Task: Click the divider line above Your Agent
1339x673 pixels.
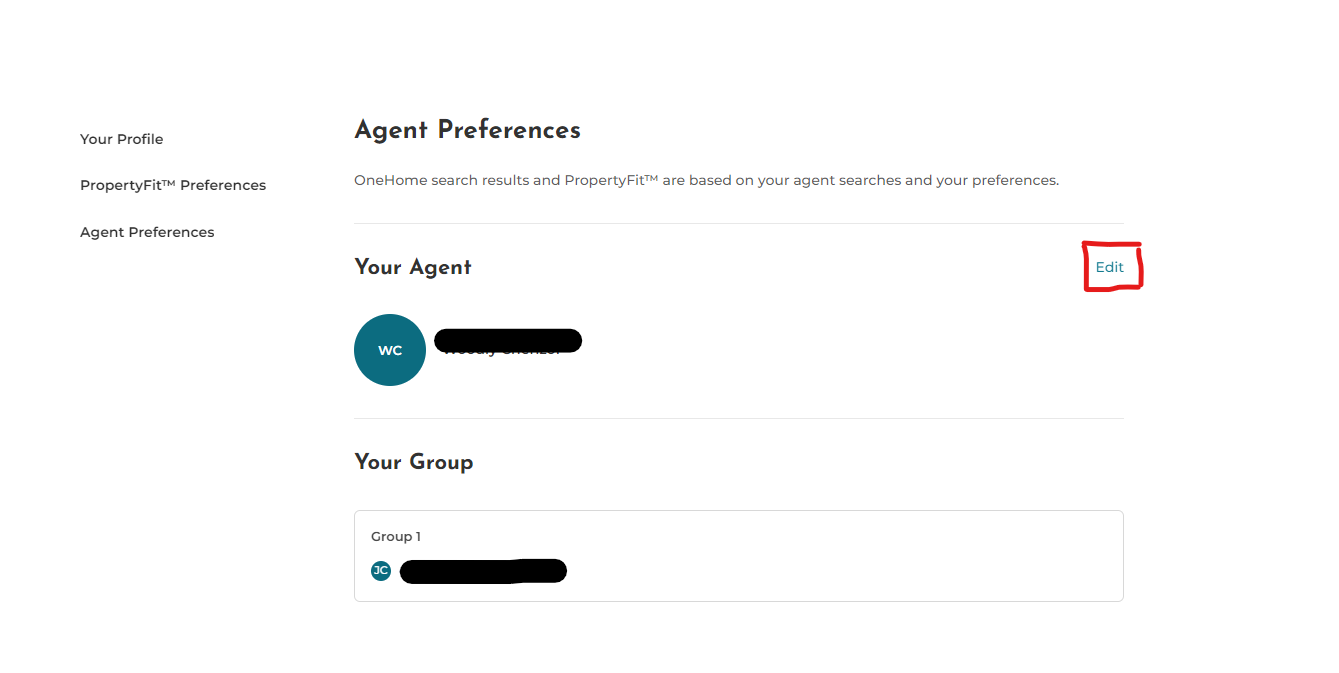Action: tap(738, 223)
